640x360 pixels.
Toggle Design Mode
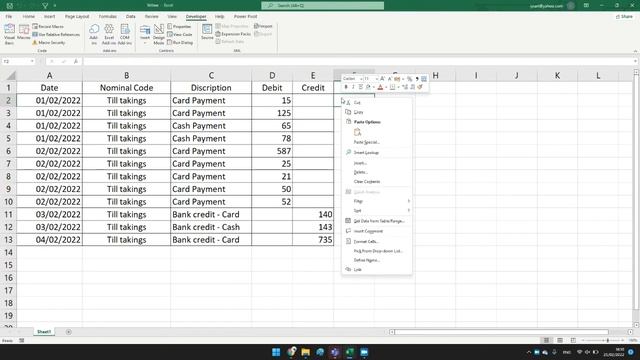[159, 34]
